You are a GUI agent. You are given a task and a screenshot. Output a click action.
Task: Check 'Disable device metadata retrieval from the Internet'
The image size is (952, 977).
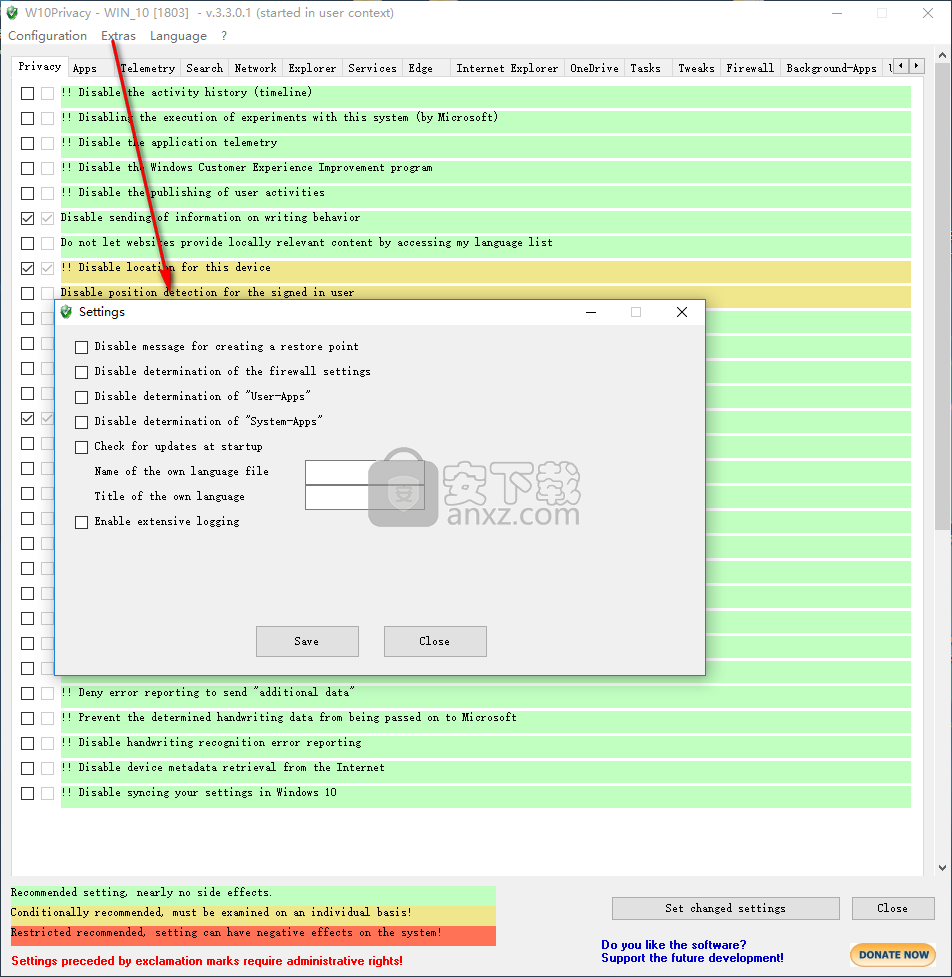pos(27,768)
